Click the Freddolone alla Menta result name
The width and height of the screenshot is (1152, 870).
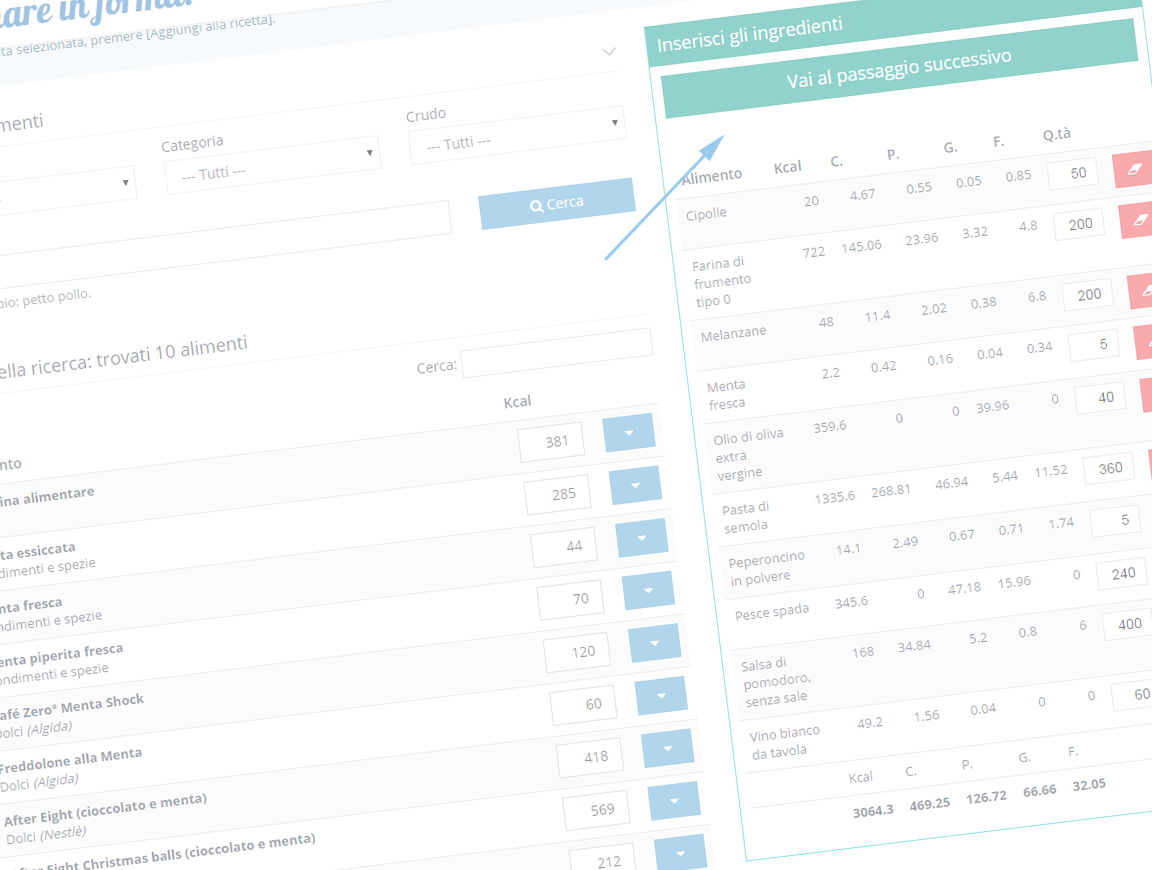point(71,761)
